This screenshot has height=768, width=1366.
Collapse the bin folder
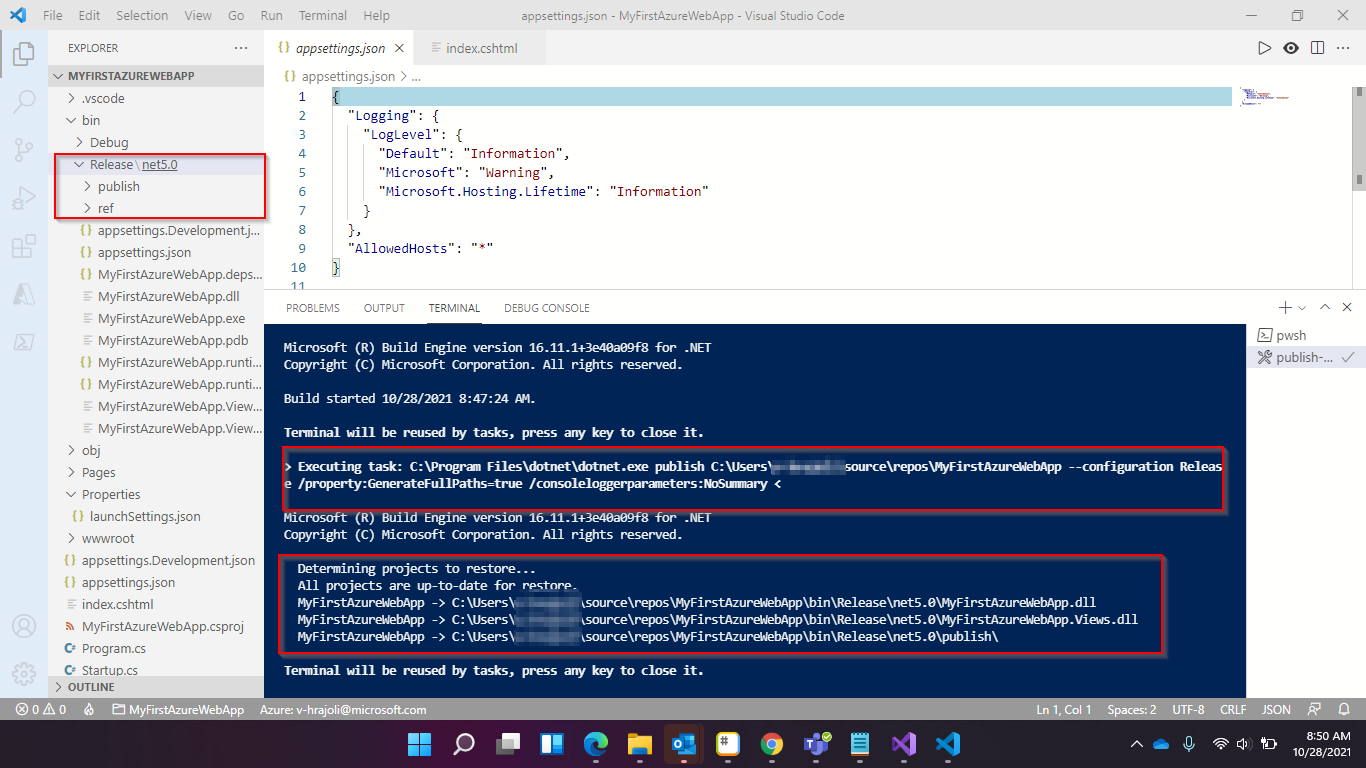coord(156,120)
